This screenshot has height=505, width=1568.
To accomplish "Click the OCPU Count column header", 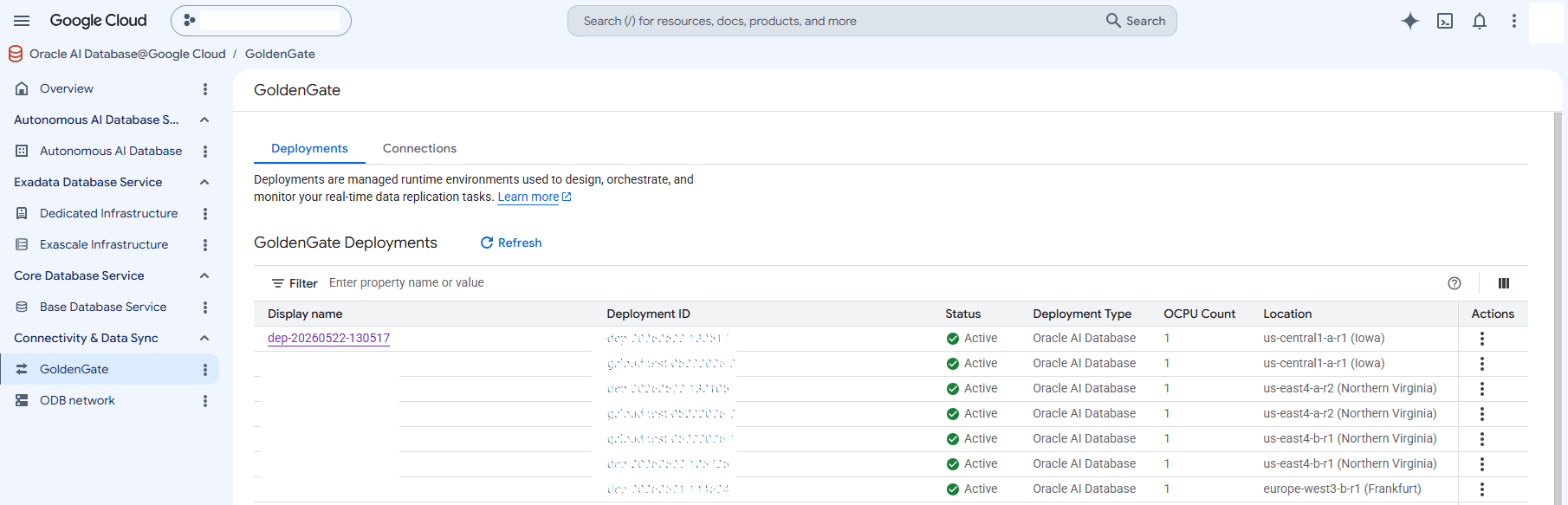I will (1199, 314).
